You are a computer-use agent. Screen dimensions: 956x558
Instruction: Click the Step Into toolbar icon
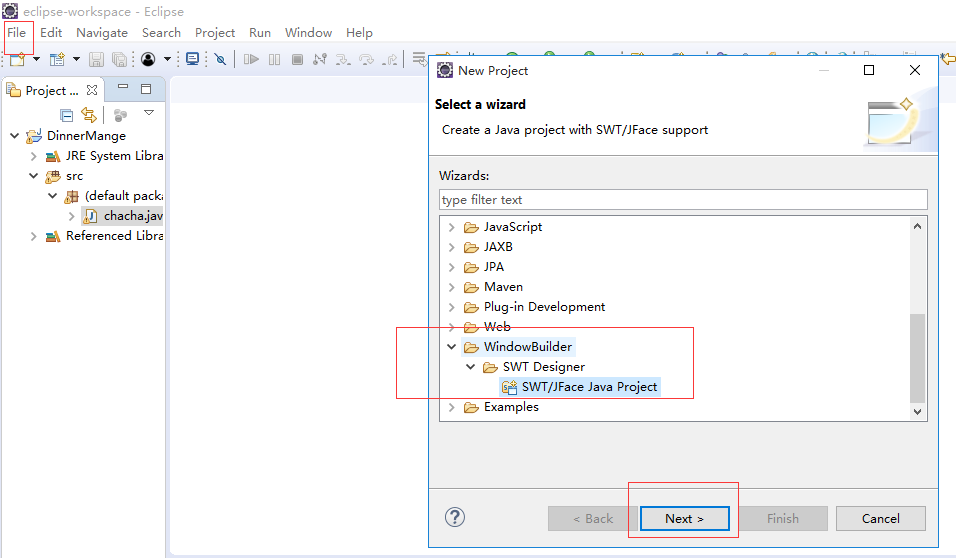[343, 59]
